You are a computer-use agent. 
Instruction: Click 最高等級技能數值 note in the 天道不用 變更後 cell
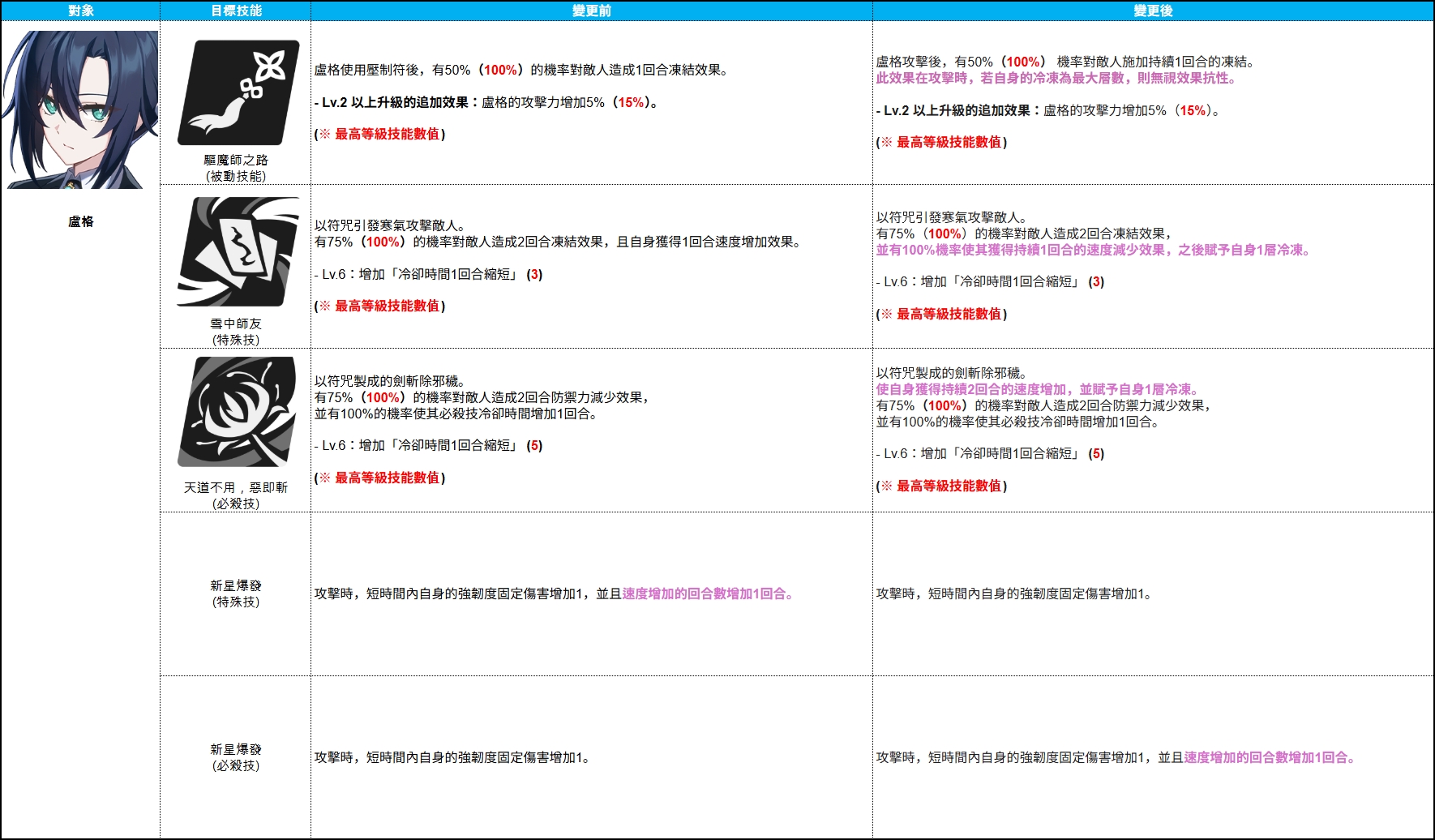(x=942, y=486)
